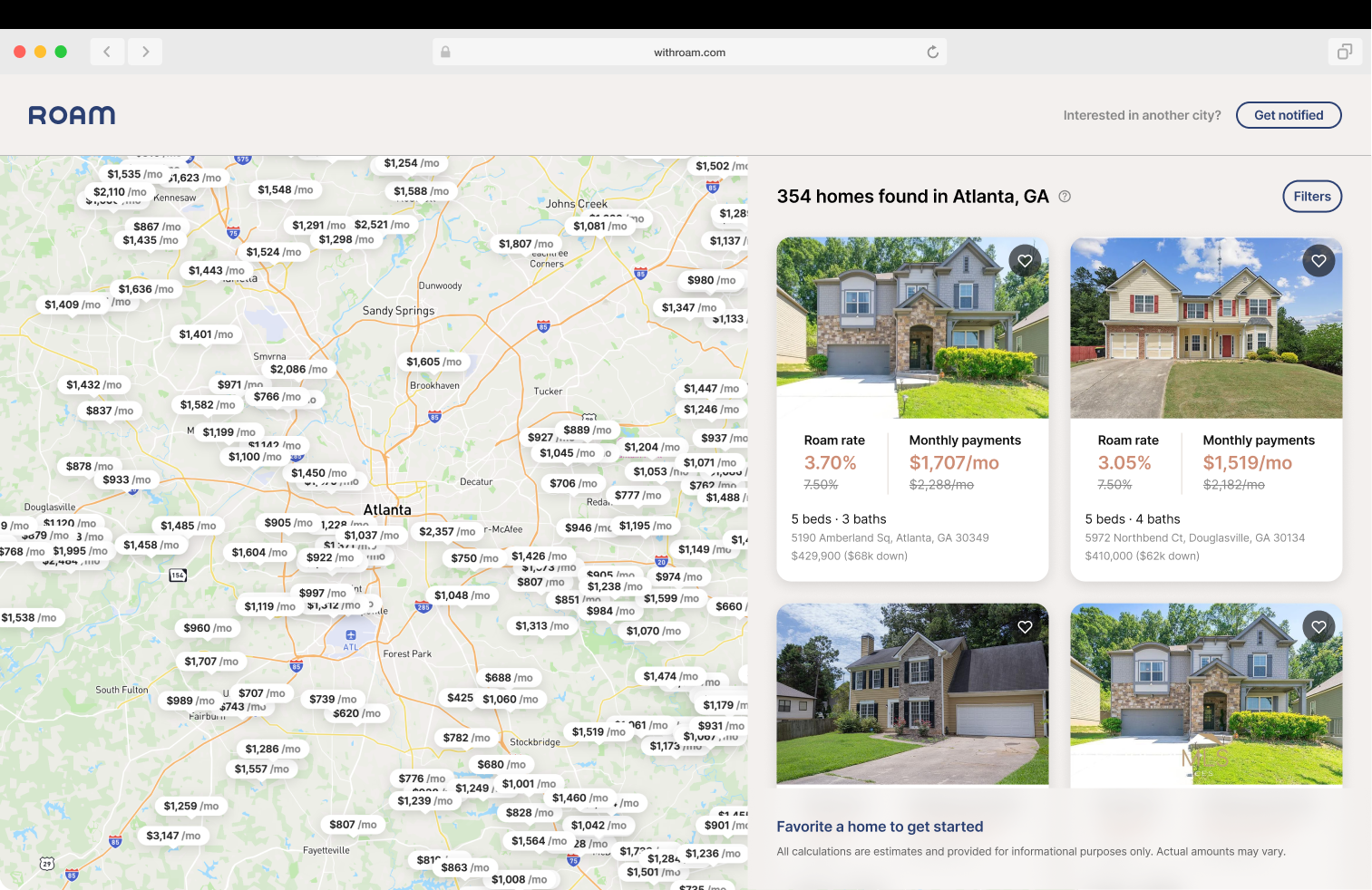Click the browser address bar
Image resolution: width=1372 pixels, height=890 pixels.
[691, 52]
